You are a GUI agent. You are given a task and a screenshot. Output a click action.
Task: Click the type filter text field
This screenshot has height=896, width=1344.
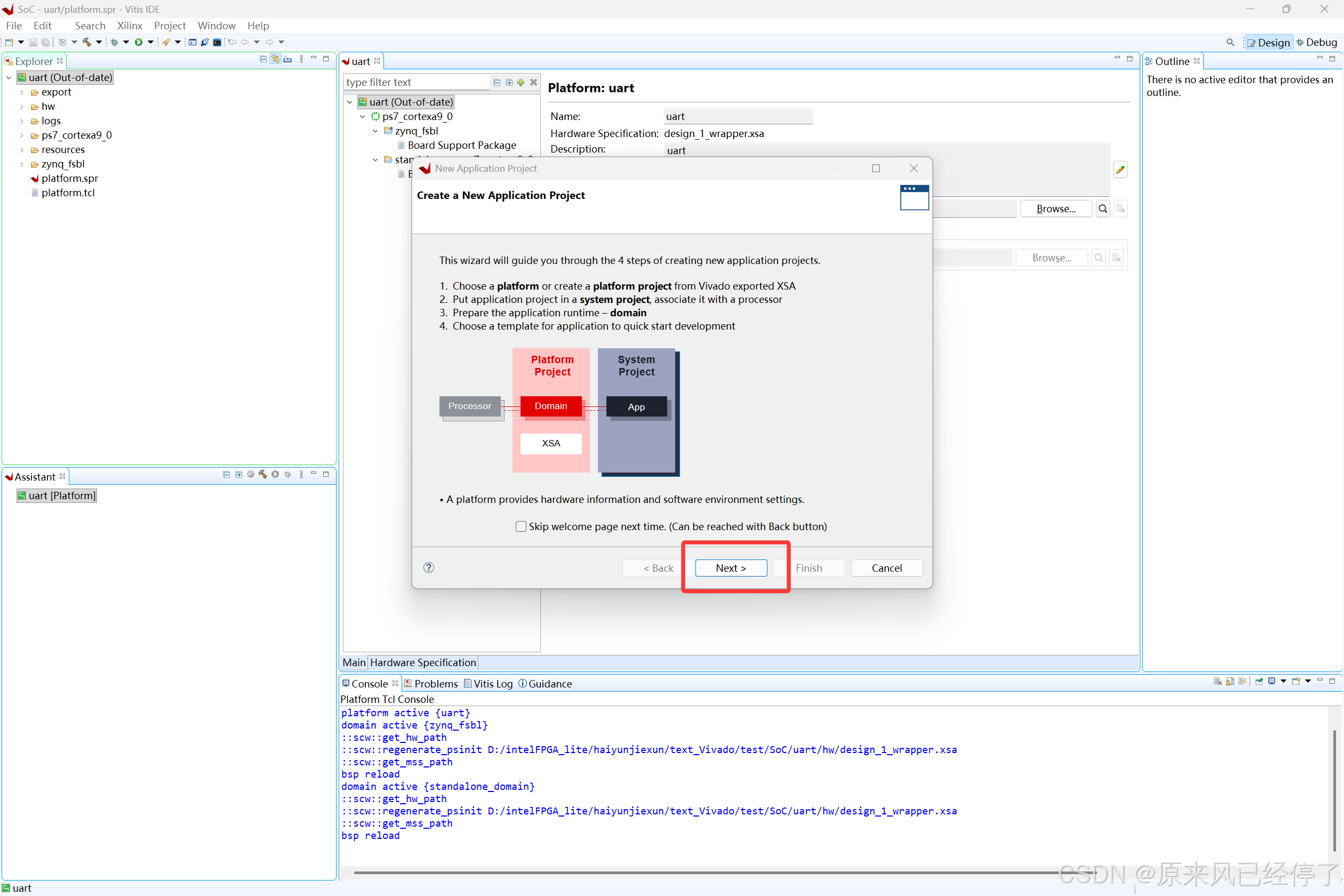pyautogui.click(x=416, y=82)
